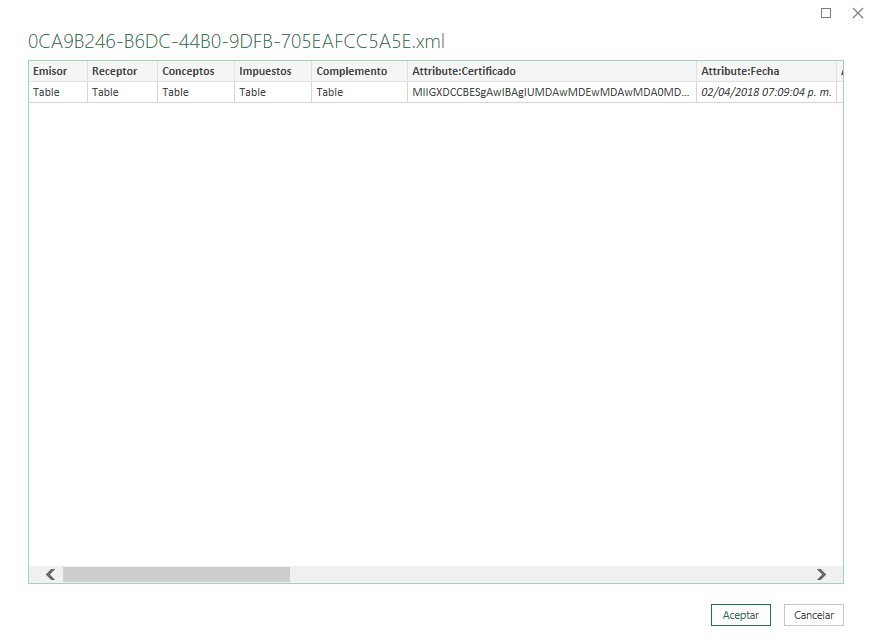Click the Table cell under Conceptos

point(196,92)
